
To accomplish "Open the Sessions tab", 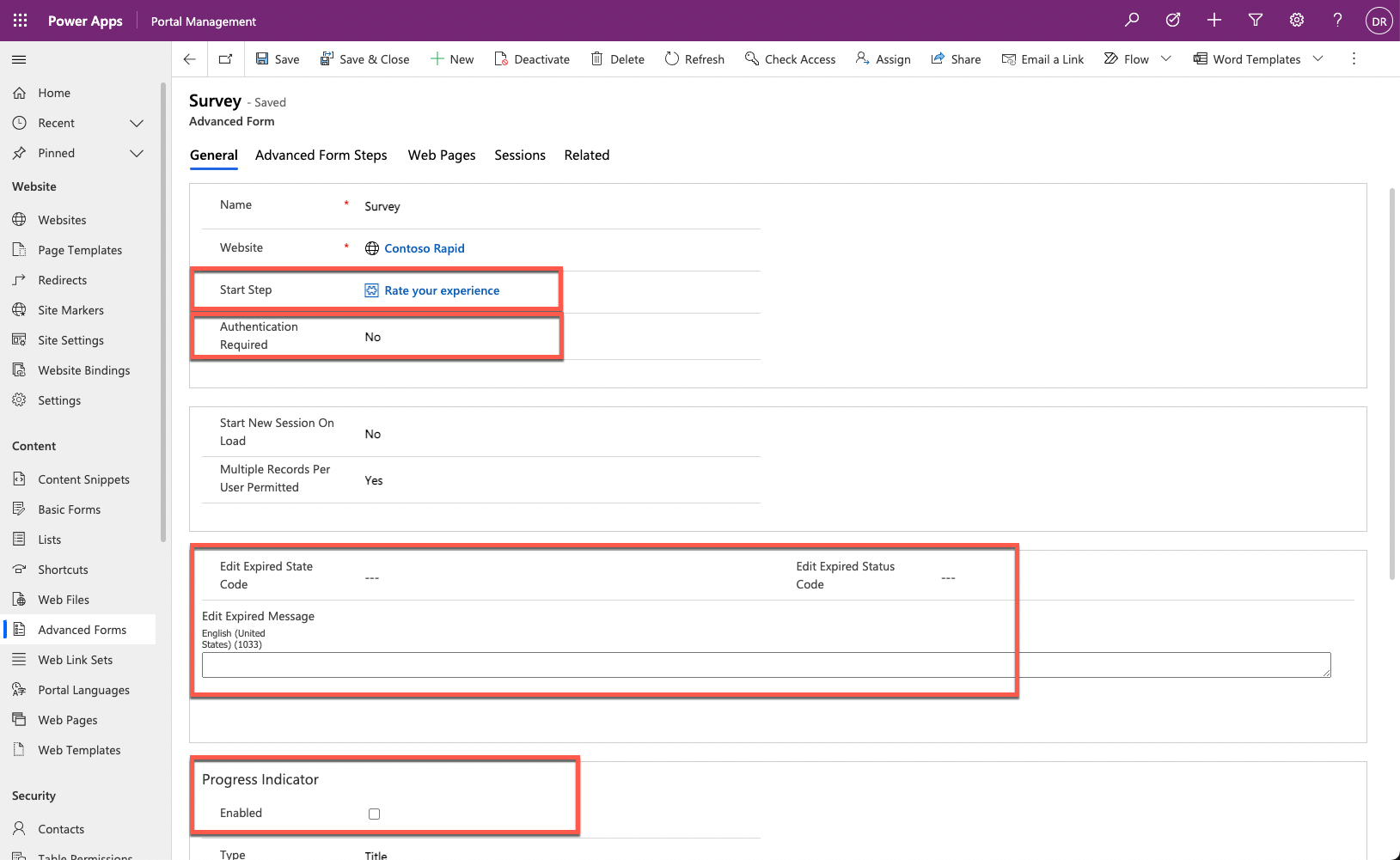I will click(519, 155).
